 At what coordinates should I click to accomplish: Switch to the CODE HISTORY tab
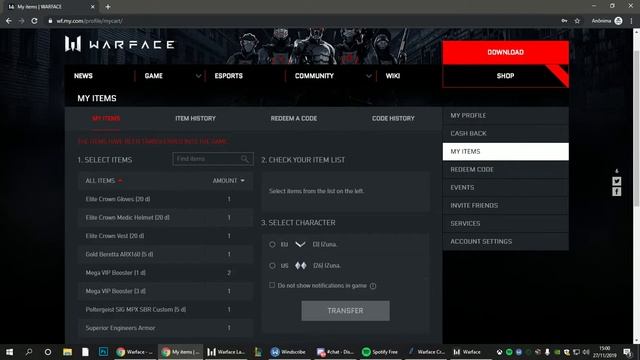point(393,118)
